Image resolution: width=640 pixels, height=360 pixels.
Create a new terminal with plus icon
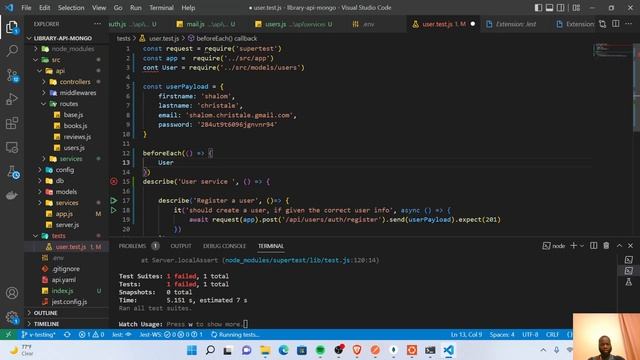click(x=573, y=246)
